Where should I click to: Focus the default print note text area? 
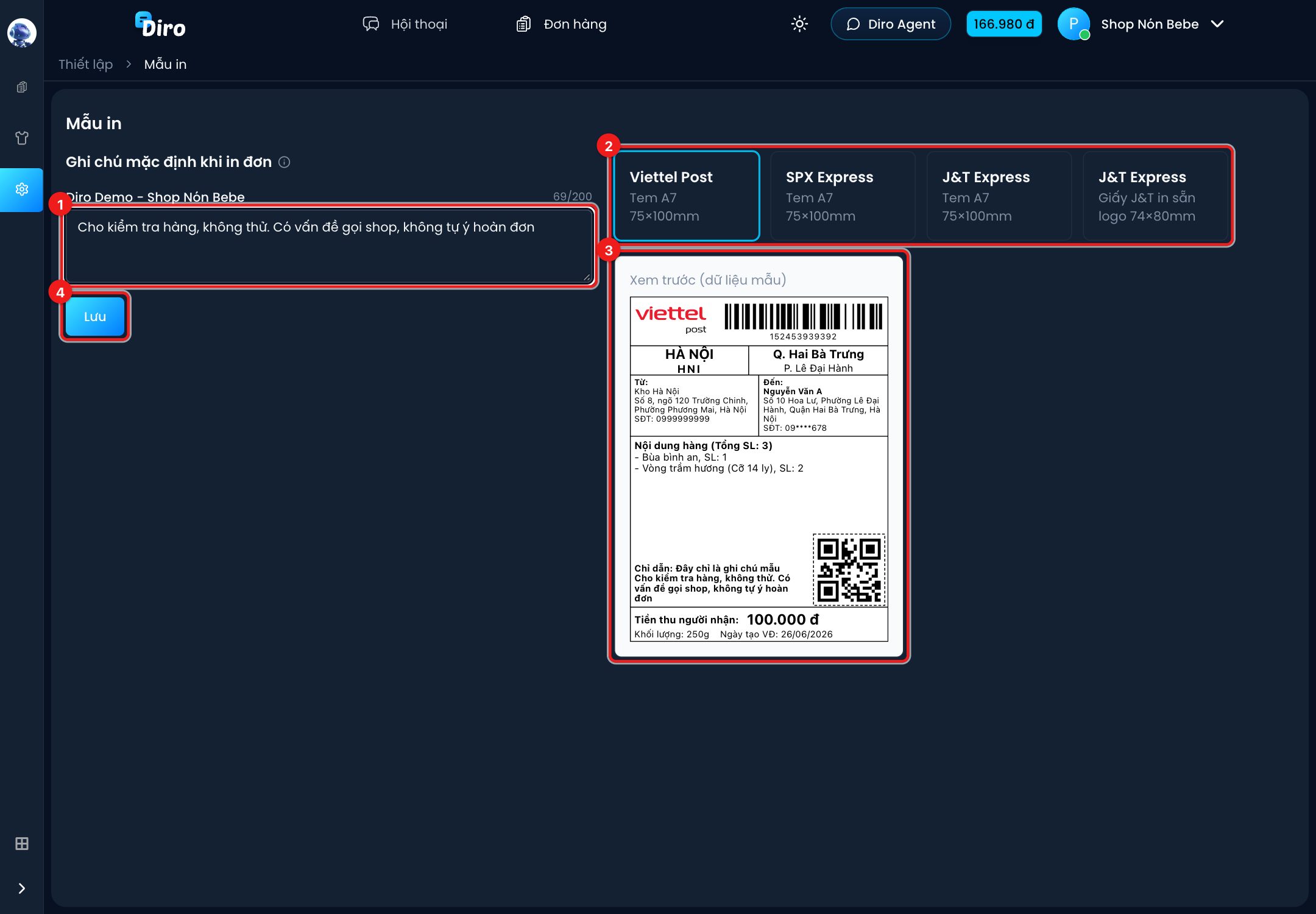point(329,246)
